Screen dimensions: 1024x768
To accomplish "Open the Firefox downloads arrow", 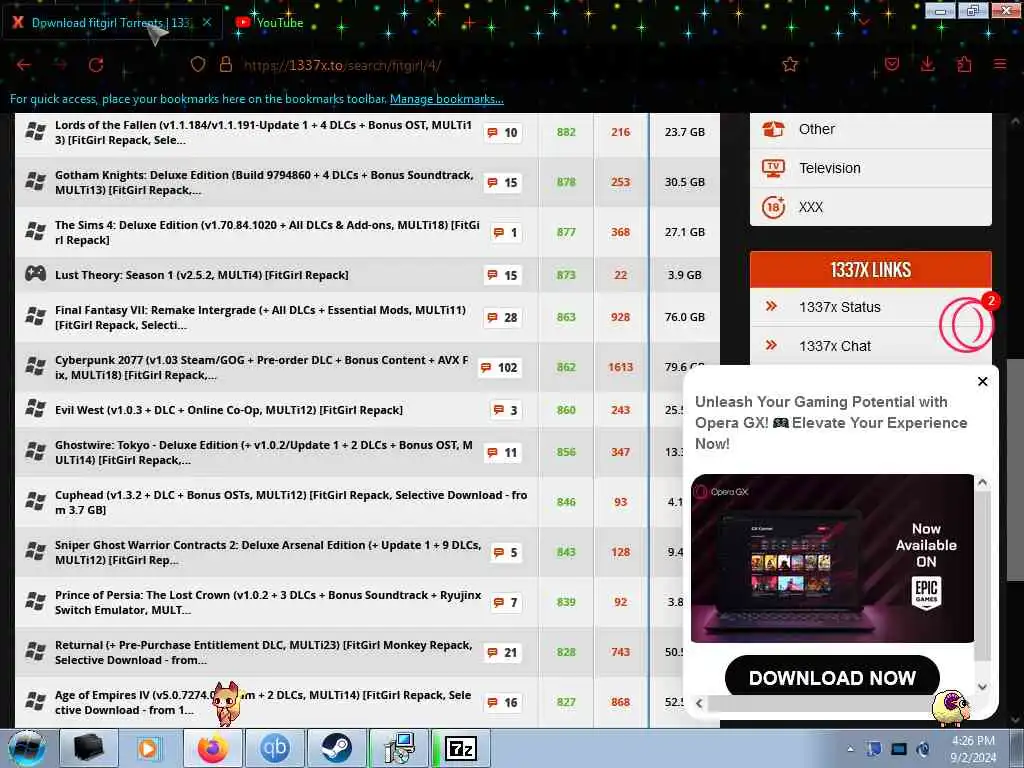I will 927,64.
